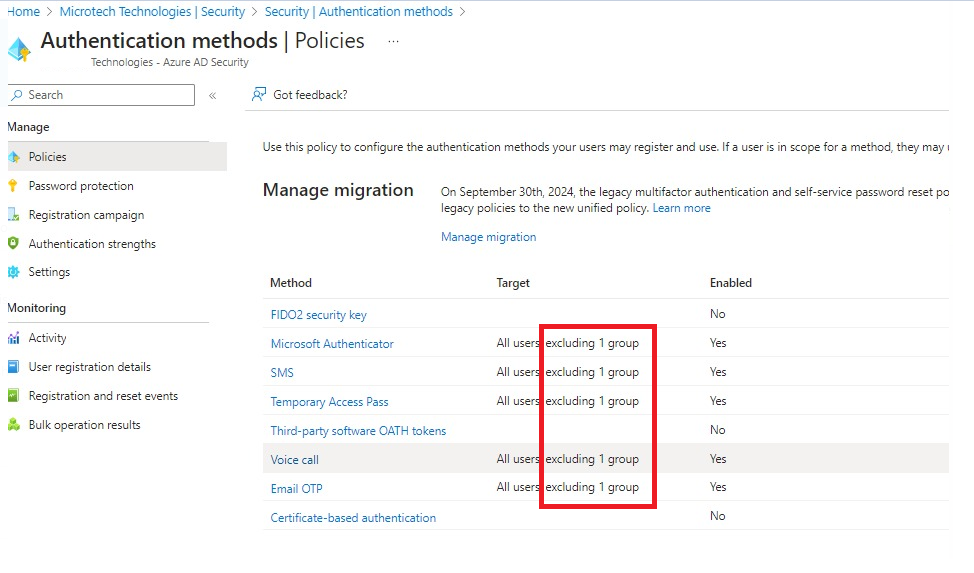
Task: Open the SMS method link
Action: [x=282, y=373]
